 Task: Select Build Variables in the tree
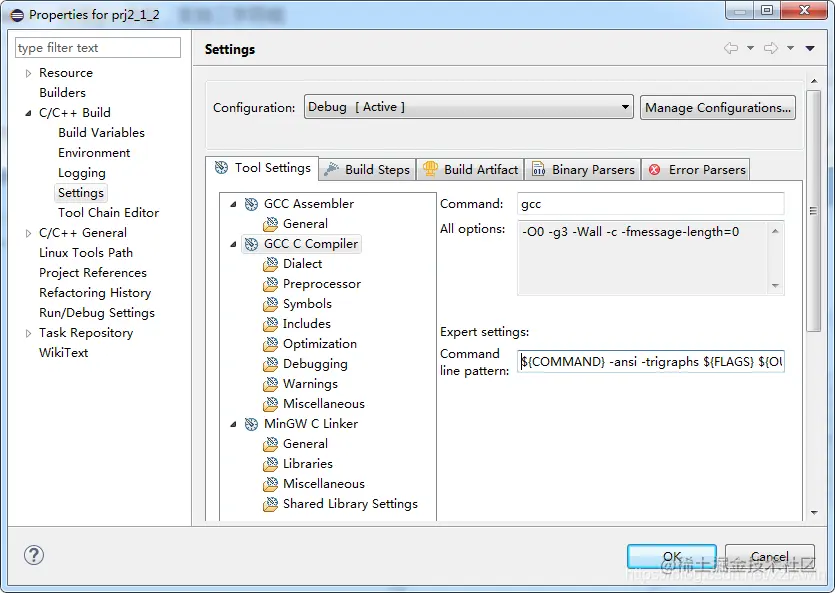click(101, 133)
